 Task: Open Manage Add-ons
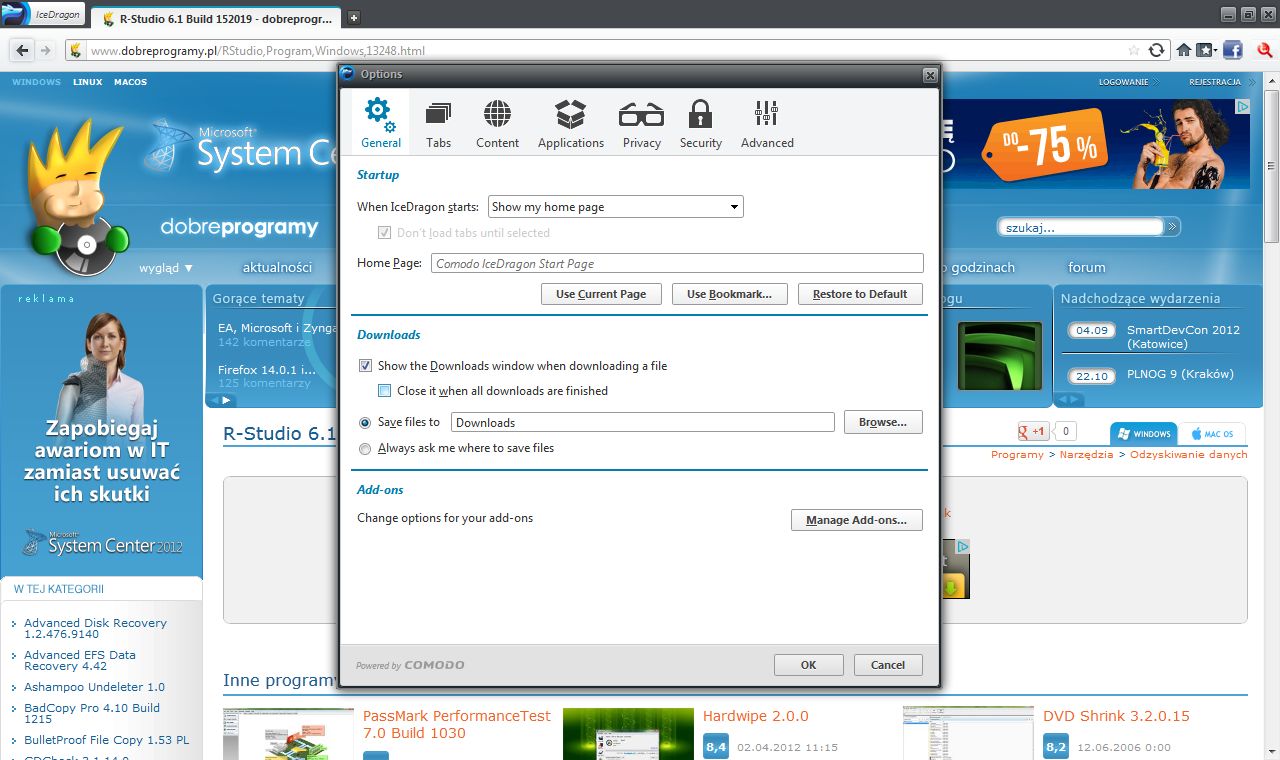(x=857, y=520)
